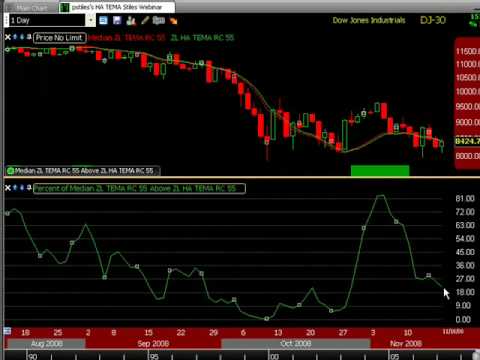This screenshot has height=360, width=480.
Task: Click price pane fourth small control icon
Action: tap(29, 37)
